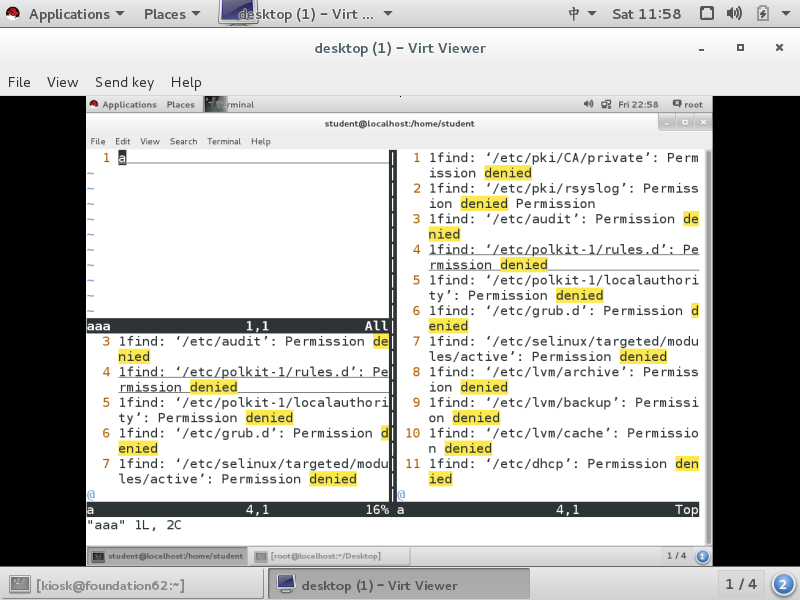
Task: Click the '"aaa" 1L, 2C' message line
Action: [134, 525]
